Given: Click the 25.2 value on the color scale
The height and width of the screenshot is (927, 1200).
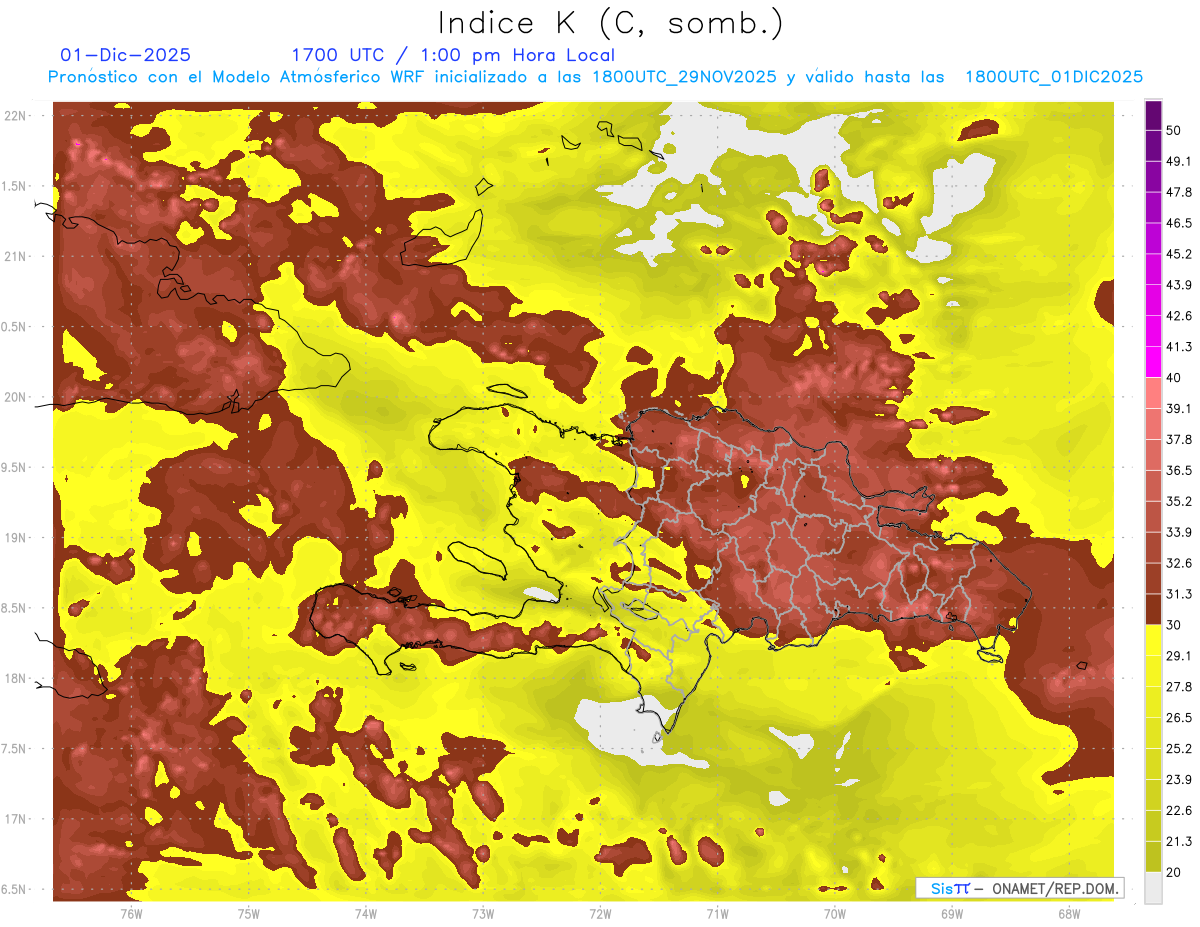Looking at the screenshot, I should click(1178, 749).
